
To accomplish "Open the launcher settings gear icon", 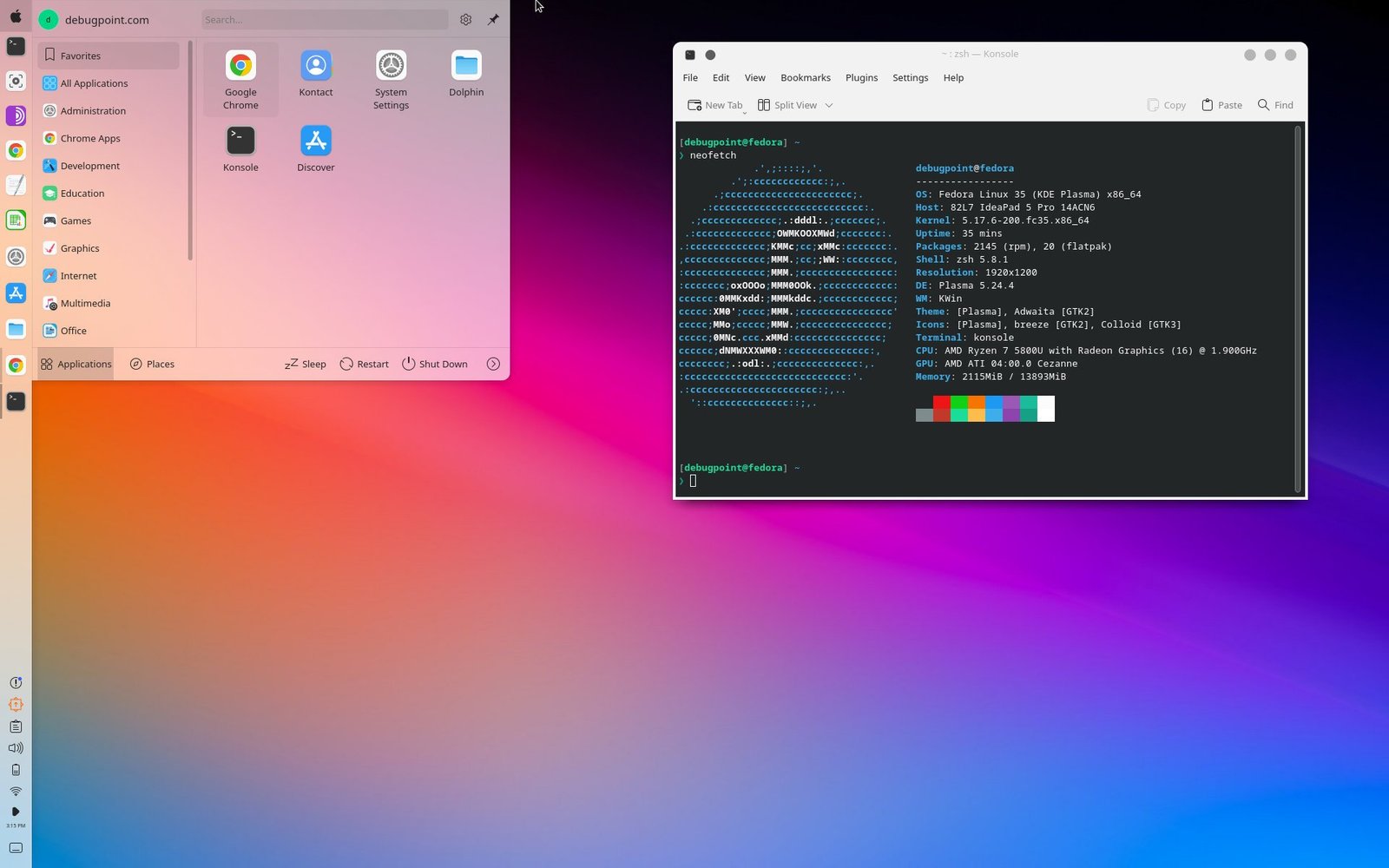I will point(465,19).
